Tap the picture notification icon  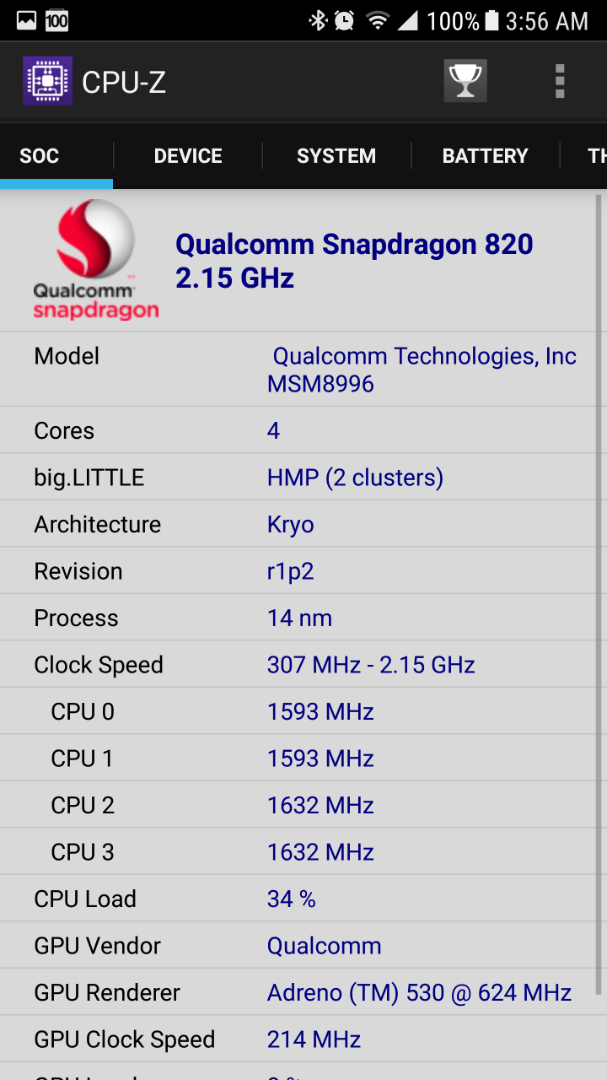point(27,21)
